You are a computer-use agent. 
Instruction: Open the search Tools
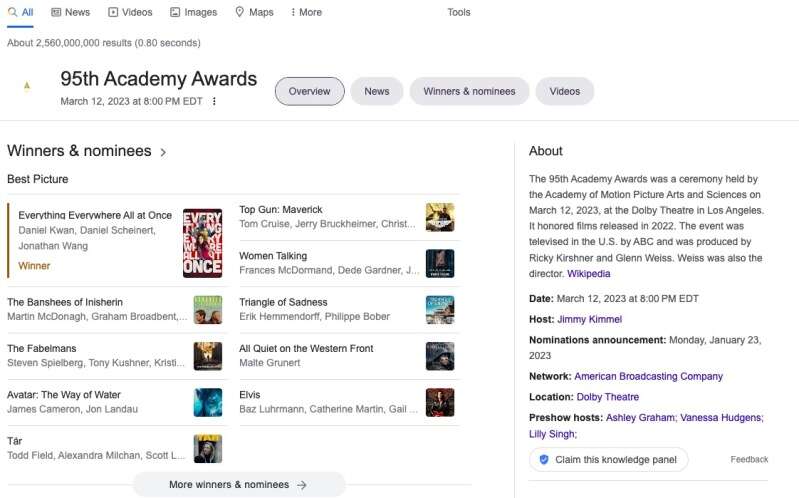[459, 12]
